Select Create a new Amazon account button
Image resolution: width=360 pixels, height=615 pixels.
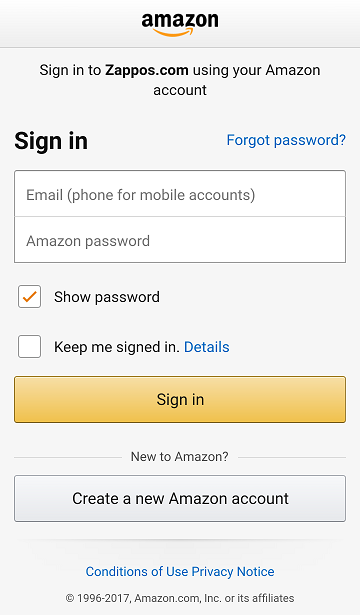point(180,499)
